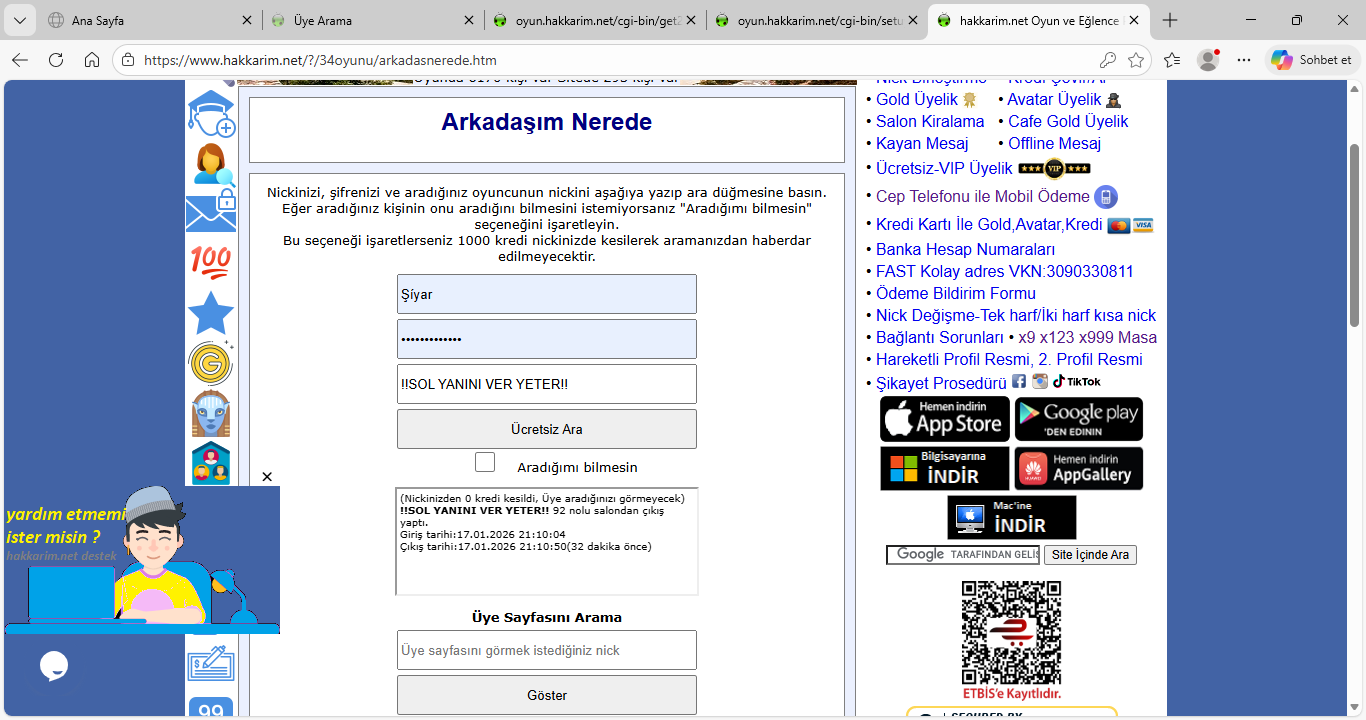Add this page to favorites
This screenshot has width=1366, height=720.
pyautogui.click(x=1136, y=60)
